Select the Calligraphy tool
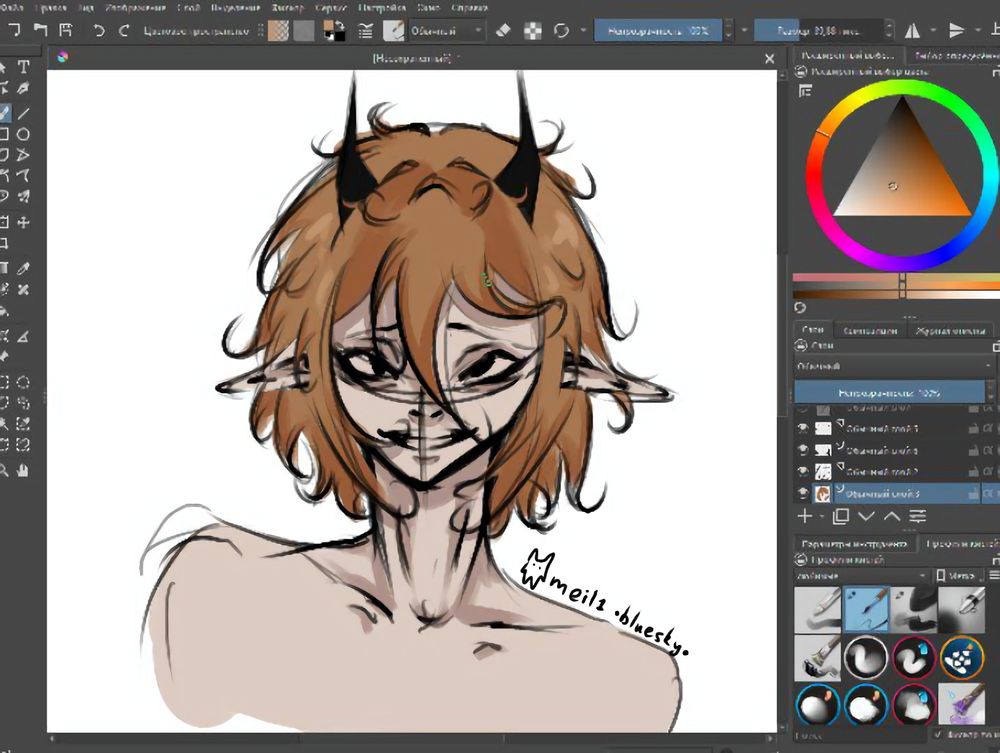 coord(23,87)
